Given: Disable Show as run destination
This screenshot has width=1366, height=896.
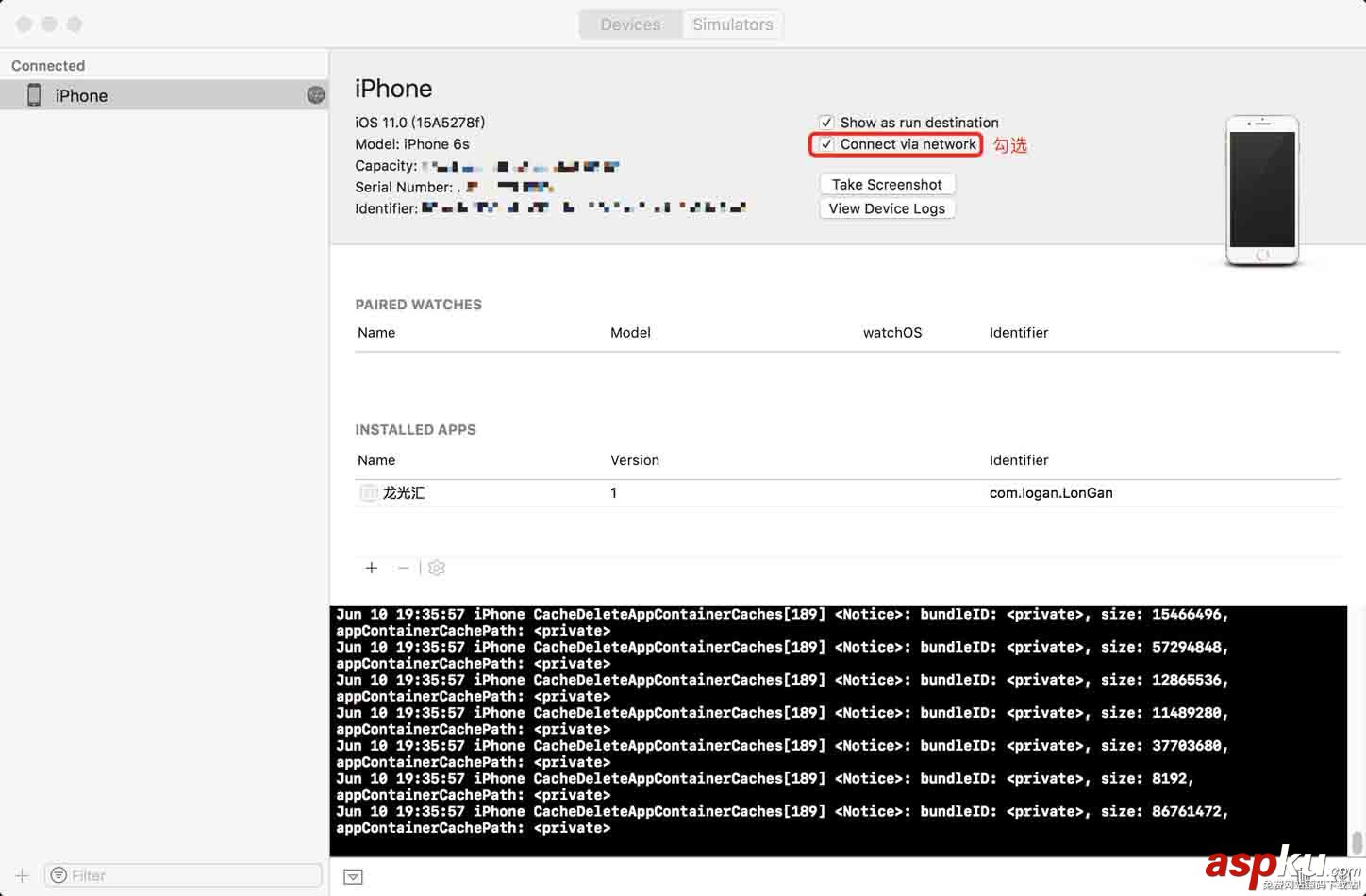Looking at the screenshot, I should tap(826, 123).
